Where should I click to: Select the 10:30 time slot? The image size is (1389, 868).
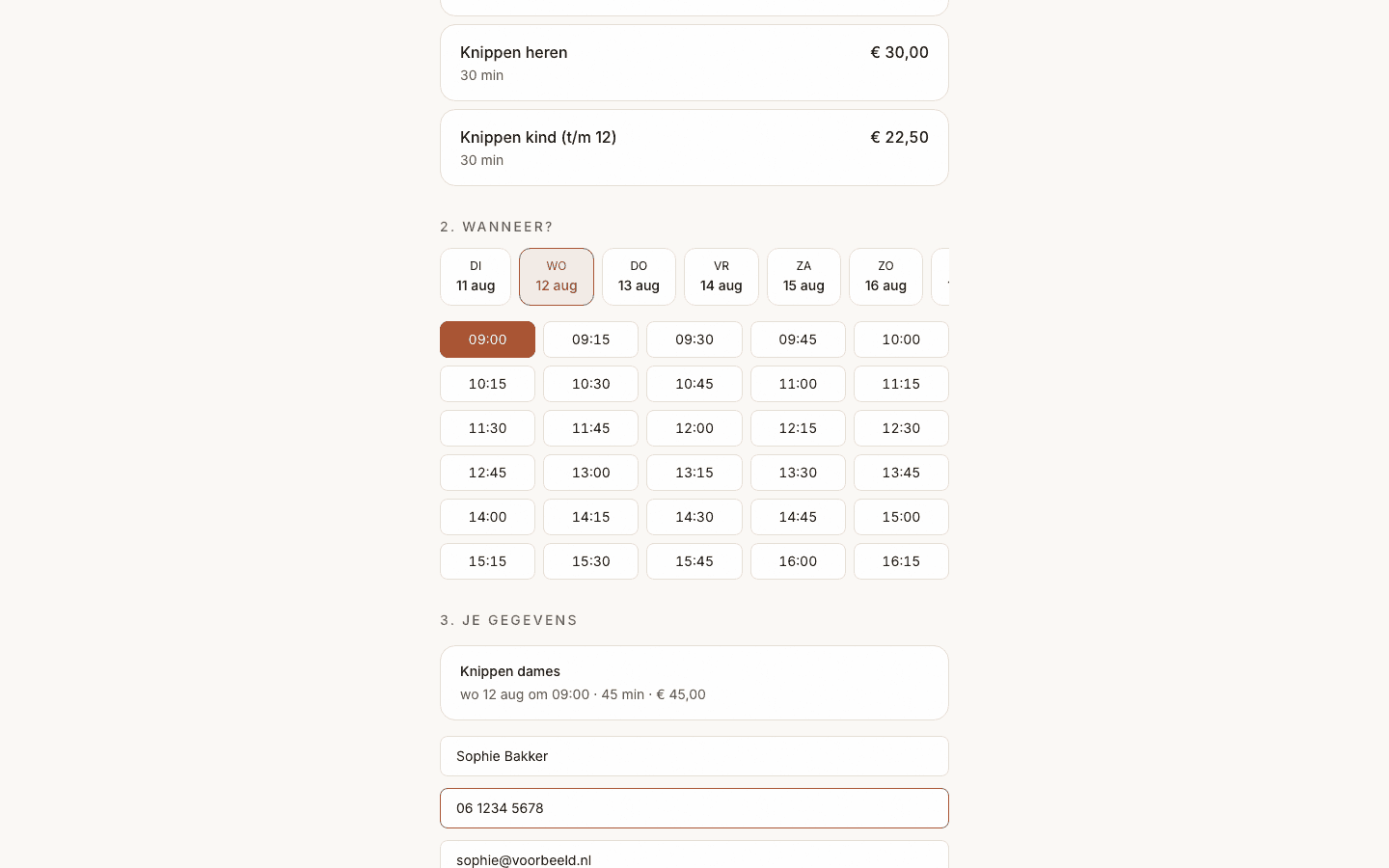591,384
